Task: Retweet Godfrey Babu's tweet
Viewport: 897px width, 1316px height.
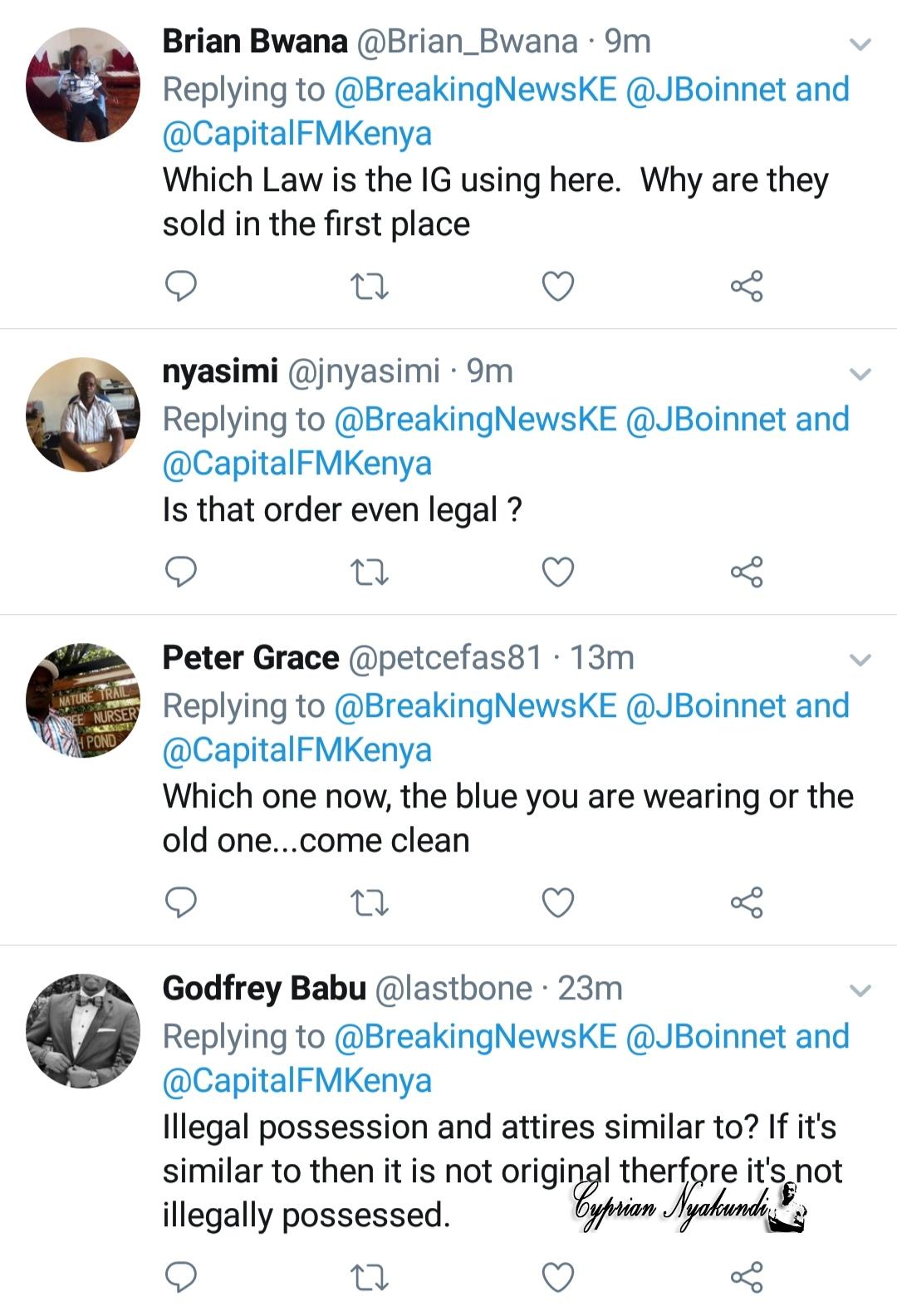Action: [370, 1277]
